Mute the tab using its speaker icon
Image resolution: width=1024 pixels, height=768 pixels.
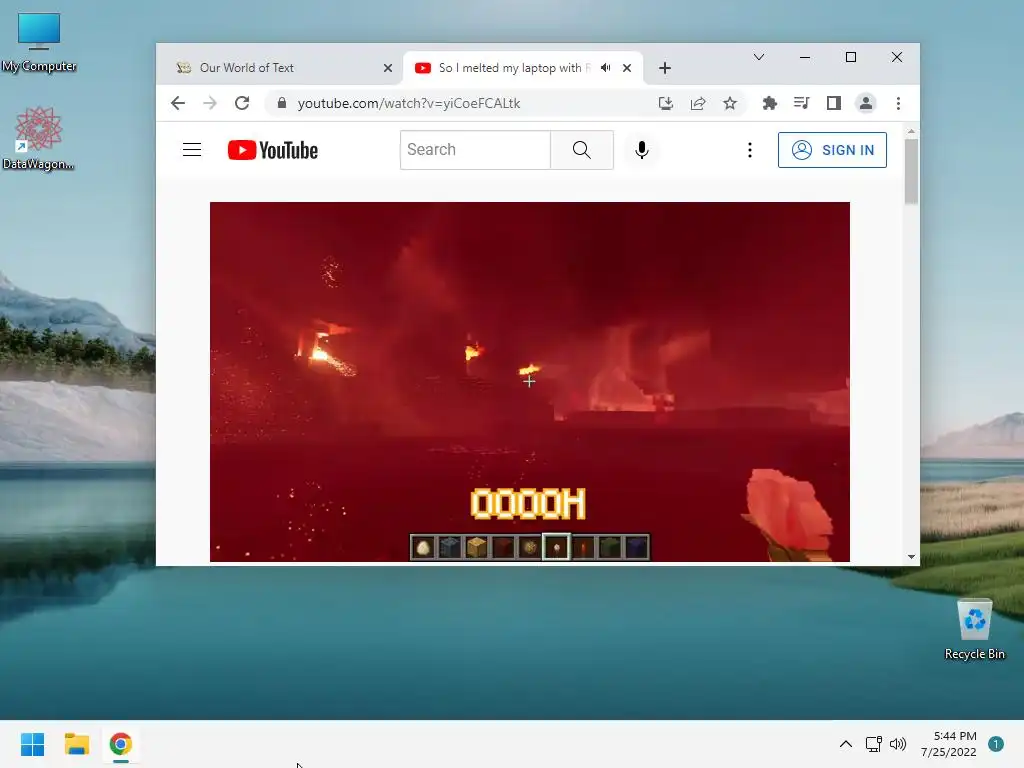[605, 68]
